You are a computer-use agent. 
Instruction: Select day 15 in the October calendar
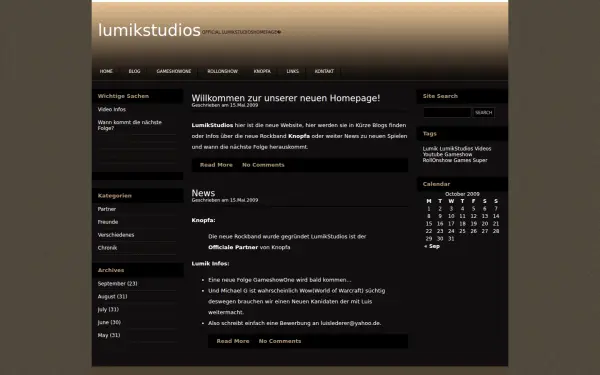pyautogui.click(x=429, y=224)
